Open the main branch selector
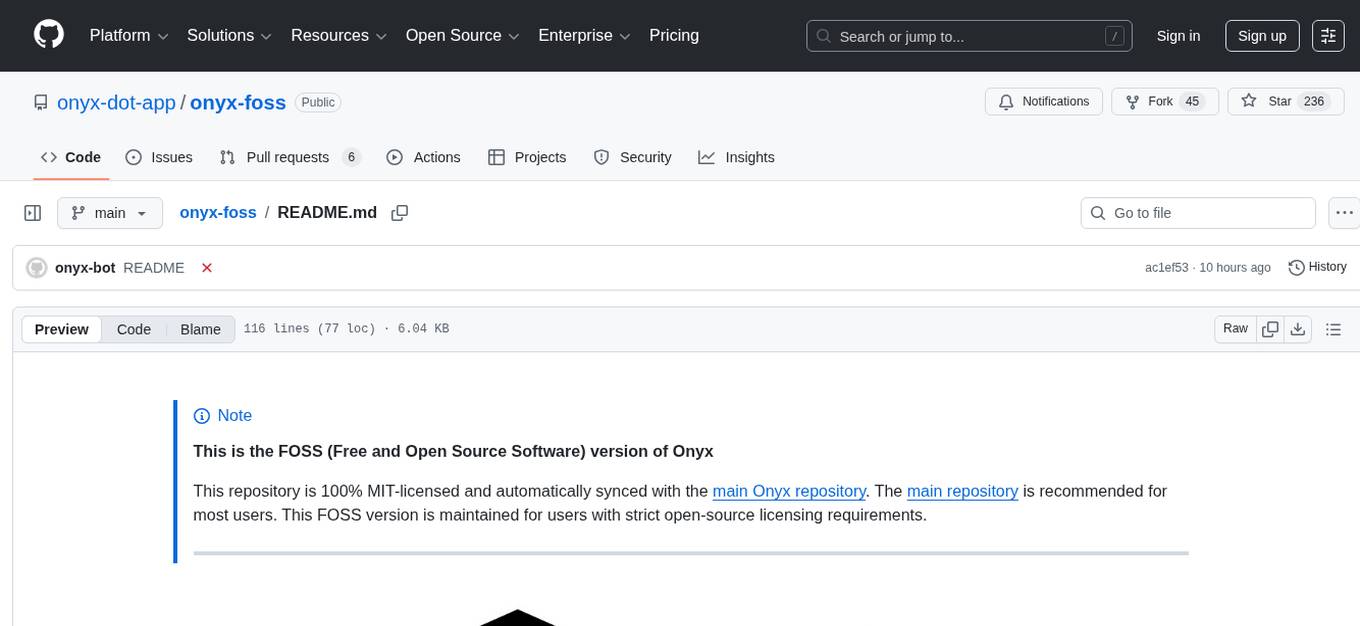 [109, 212]
